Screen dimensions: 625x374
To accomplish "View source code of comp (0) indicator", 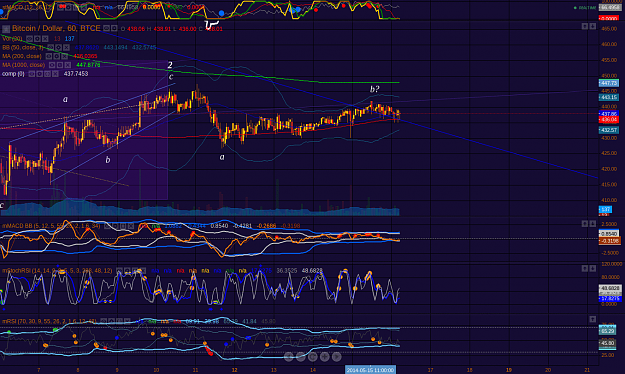I will [47, 74].
